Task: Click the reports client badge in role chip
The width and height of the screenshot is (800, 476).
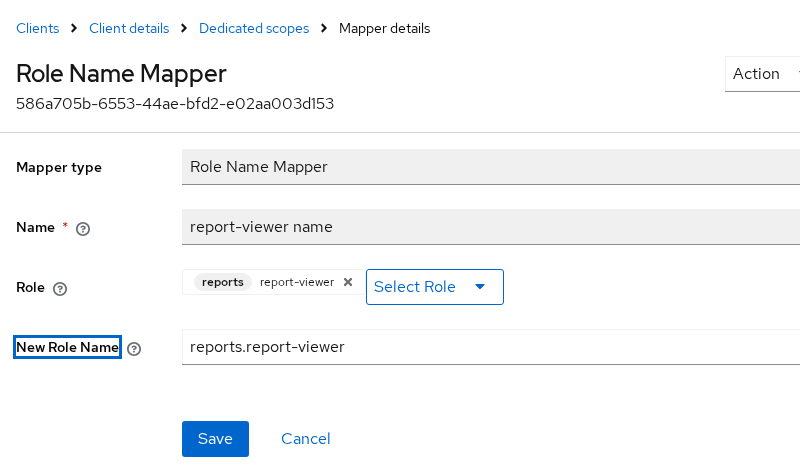Action: (222, 282)
